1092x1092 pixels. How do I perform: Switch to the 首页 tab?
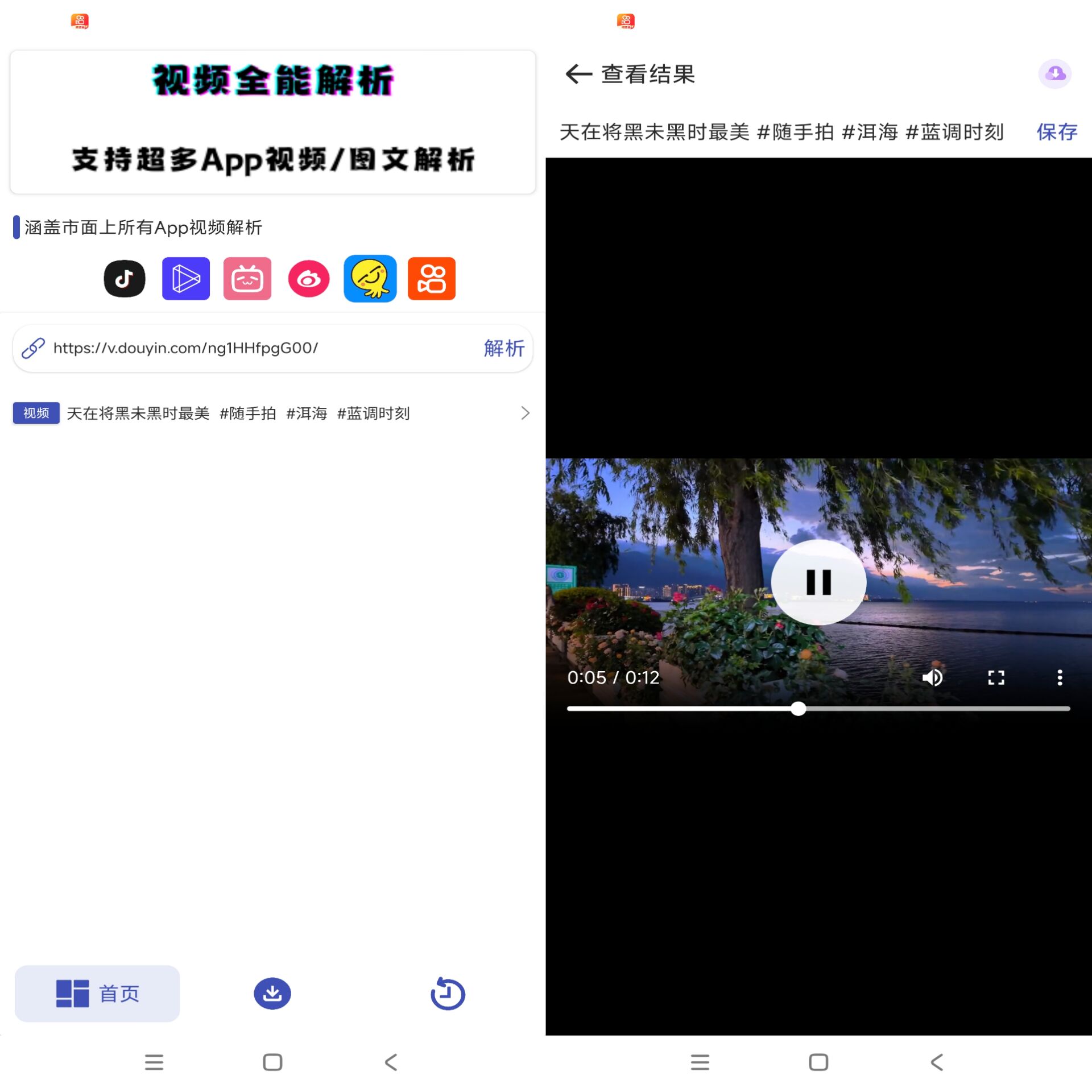[x=97, y=993]
